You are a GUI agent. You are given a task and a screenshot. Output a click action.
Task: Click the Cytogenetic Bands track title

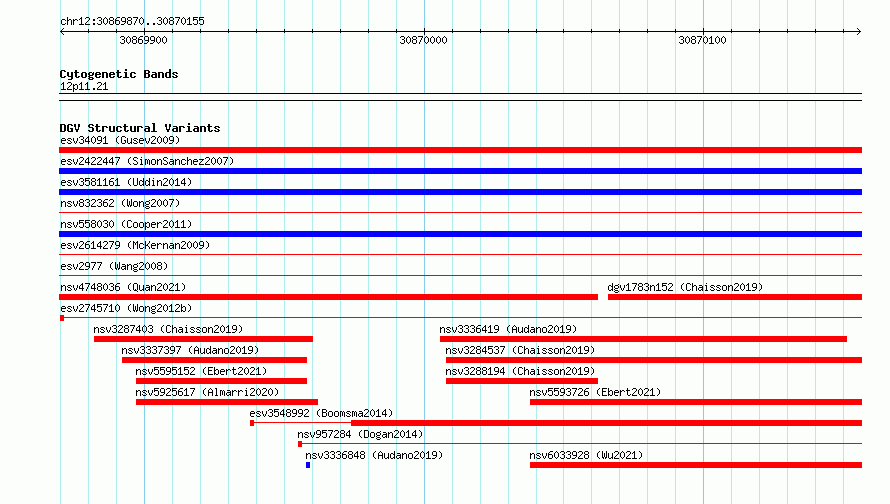point(119,74)
